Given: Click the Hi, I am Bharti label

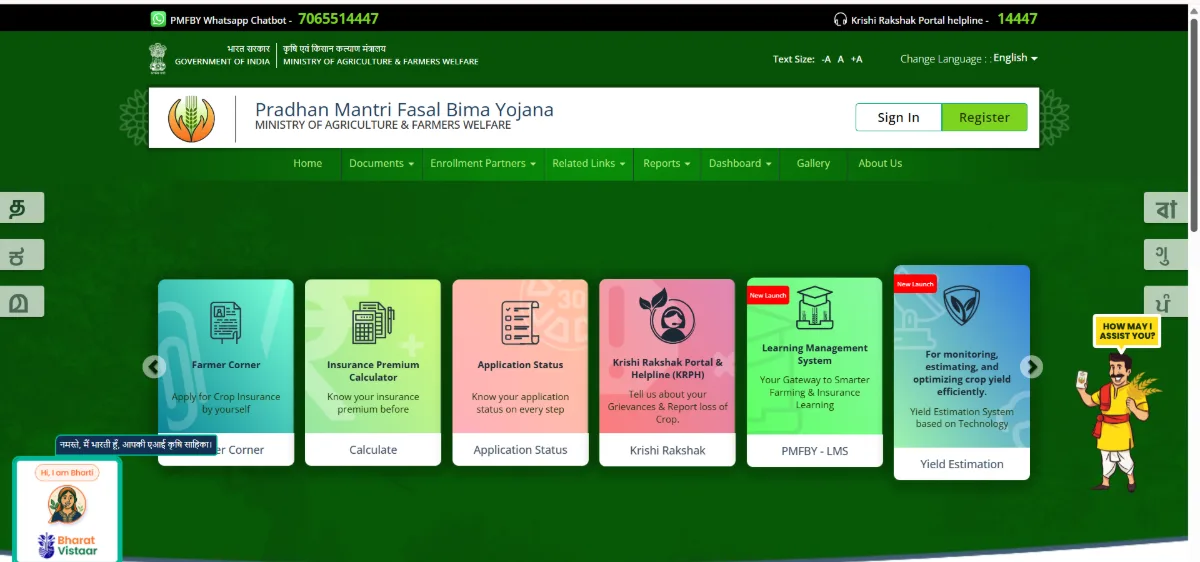Looking at the screenshot, I should point(67,472).
